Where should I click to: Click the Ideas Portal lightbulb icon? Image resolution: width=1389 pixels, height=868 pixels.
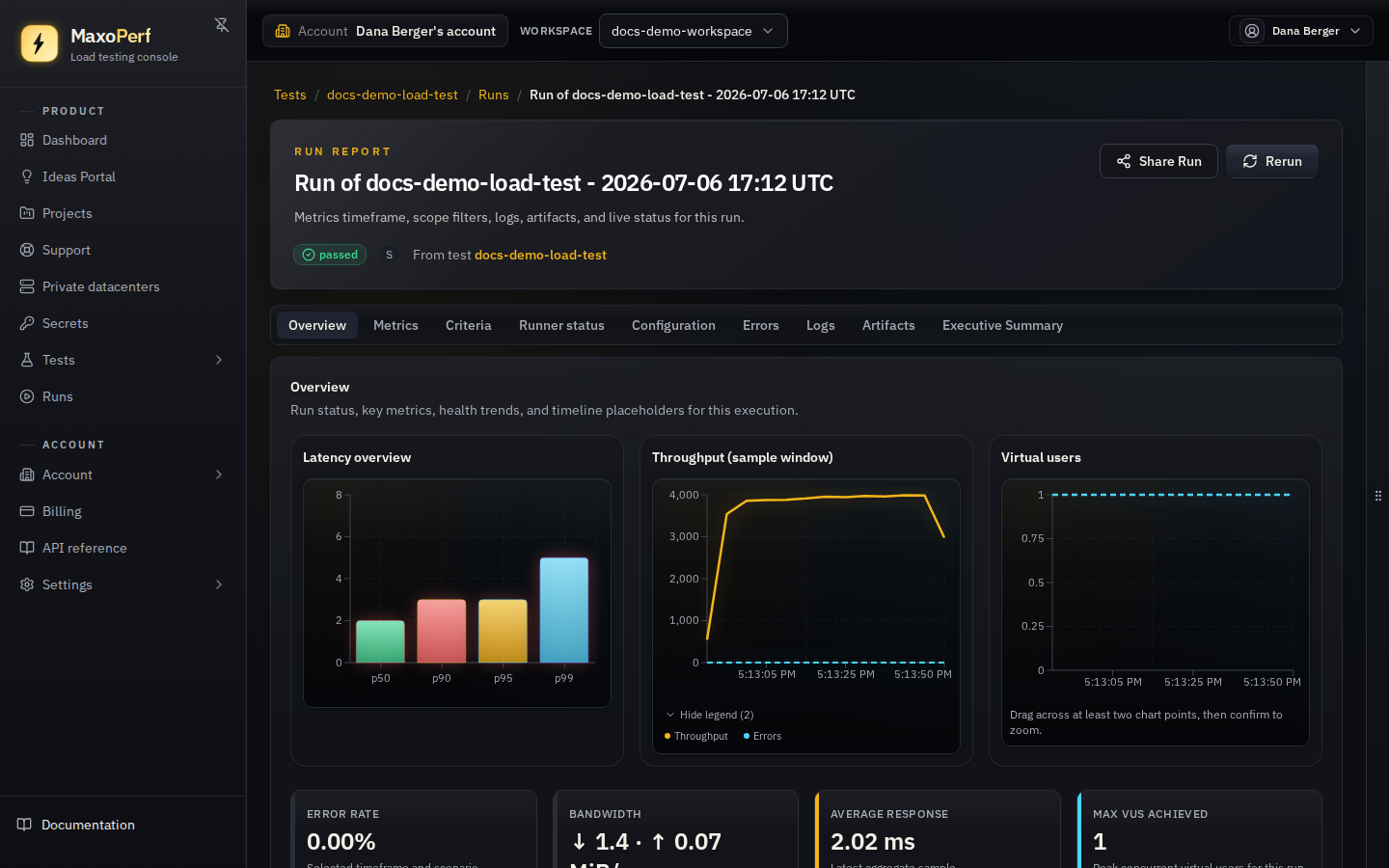point(27,176)
